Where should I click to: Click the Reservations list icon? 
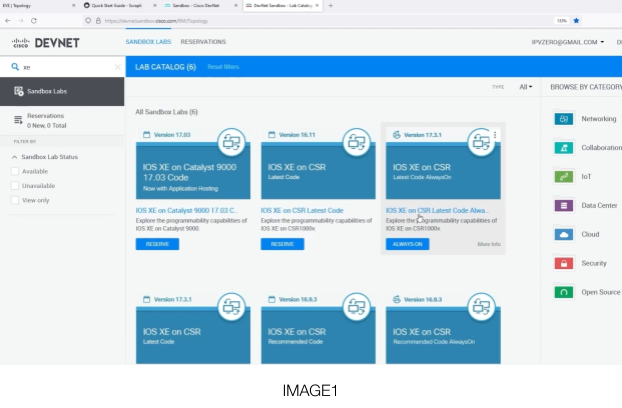pyautogui.click(x=18, y=120)
